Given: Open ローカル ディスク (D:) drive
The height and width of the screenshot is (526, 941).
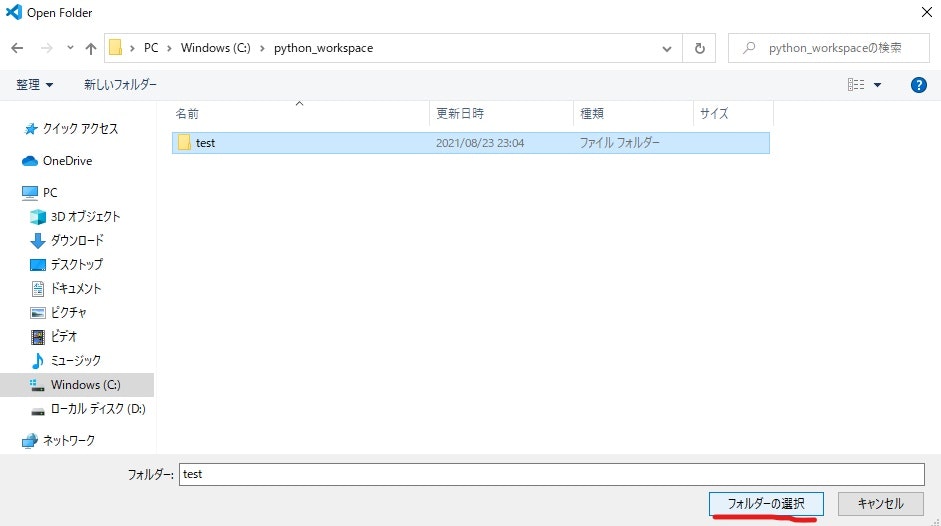Looking at the screenshot, I should coord(98,409).
